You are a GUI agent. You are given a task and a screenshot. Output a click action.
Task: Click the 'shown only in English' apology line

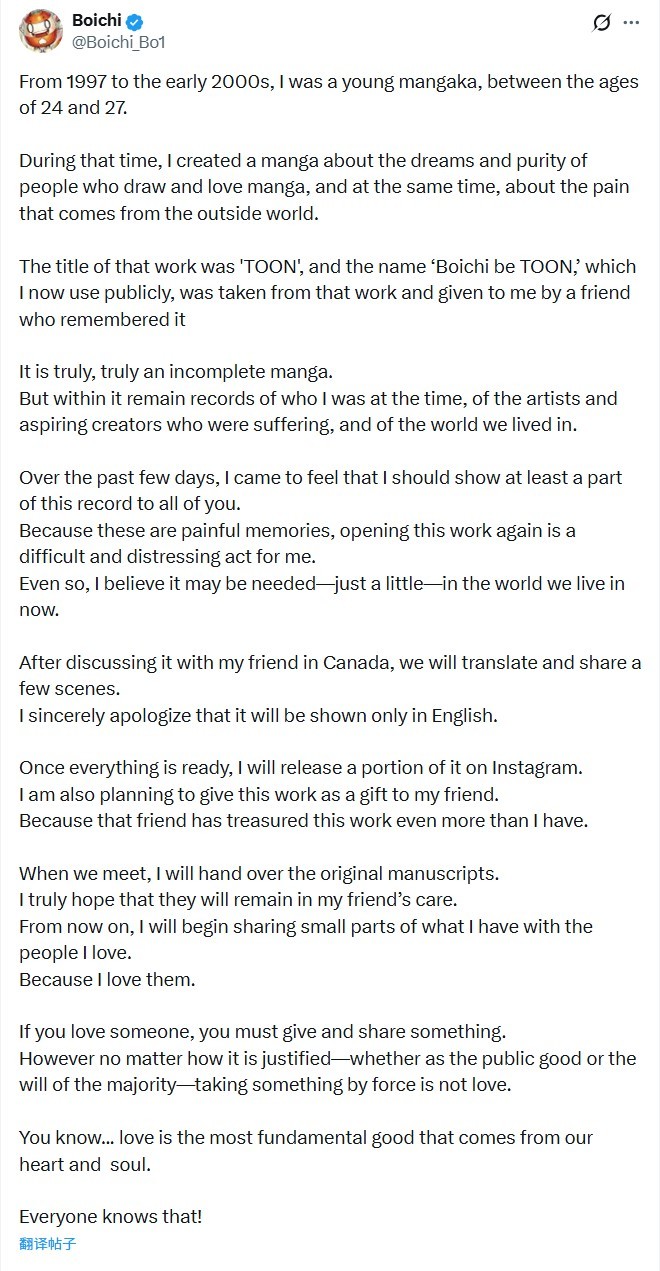pos(258,715)
